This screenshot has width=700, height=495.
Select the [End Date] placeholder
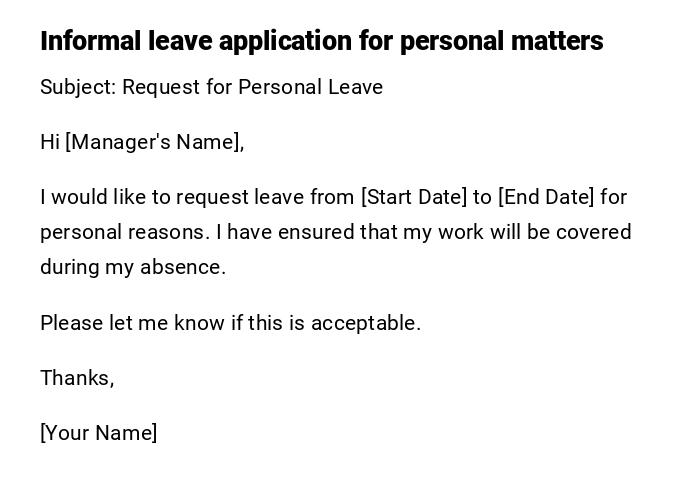pyautogui.click(x=545, y=197)
